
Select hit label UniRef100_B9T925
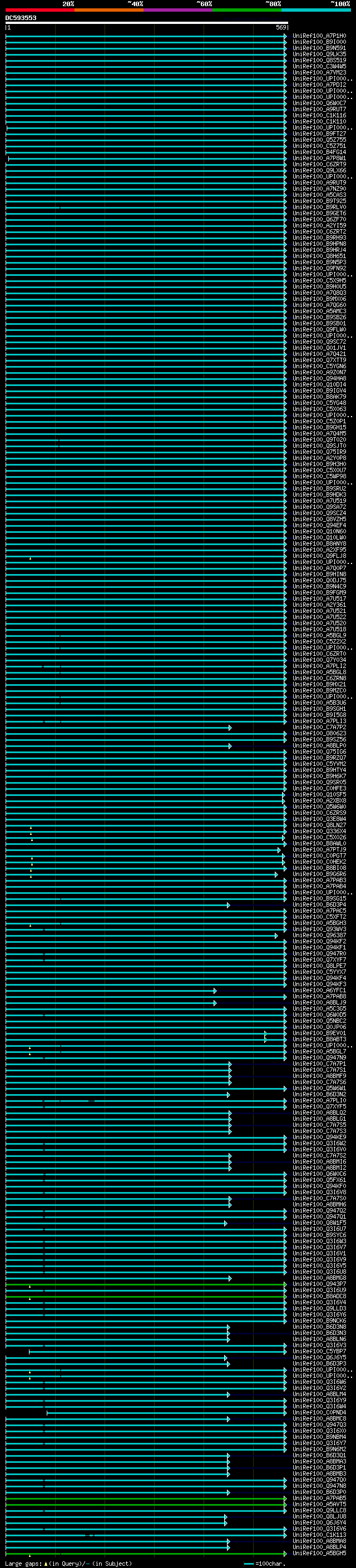319,201
